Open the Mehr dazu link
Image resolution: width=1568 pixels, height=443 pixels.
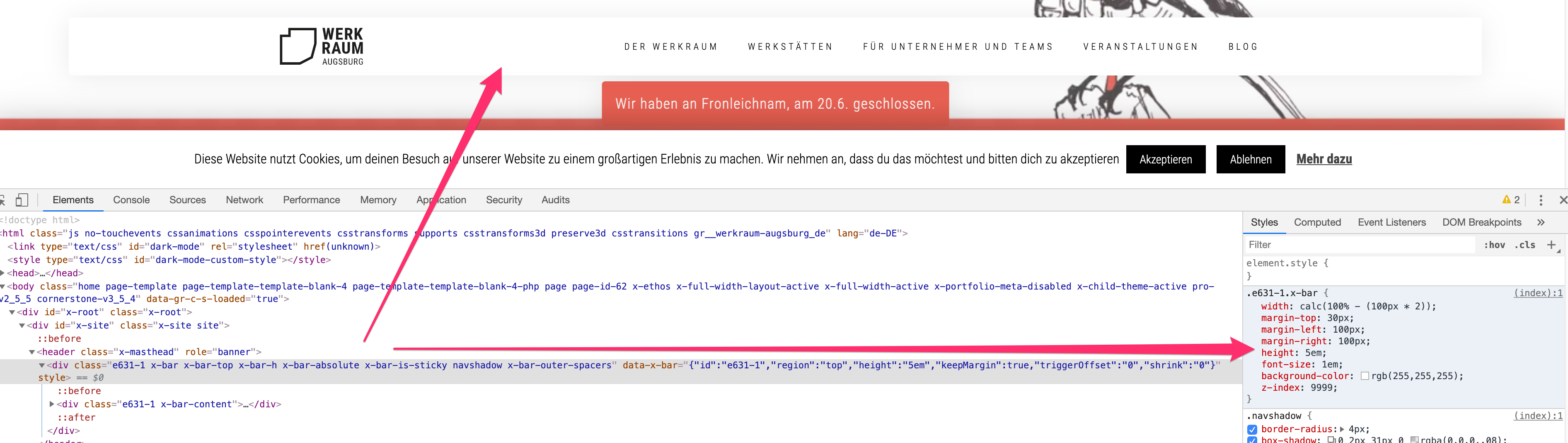[x=1324, y=159]
